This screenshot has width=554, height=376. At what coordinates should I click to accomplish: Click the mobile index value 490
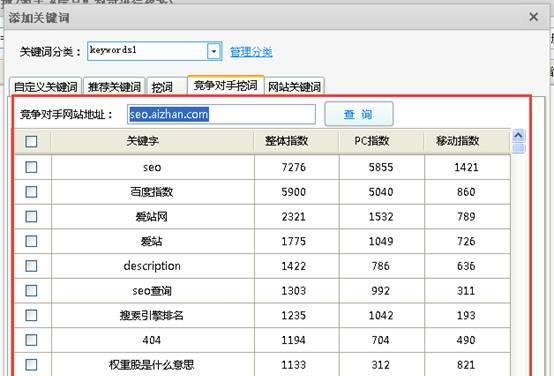pos(466,340)
